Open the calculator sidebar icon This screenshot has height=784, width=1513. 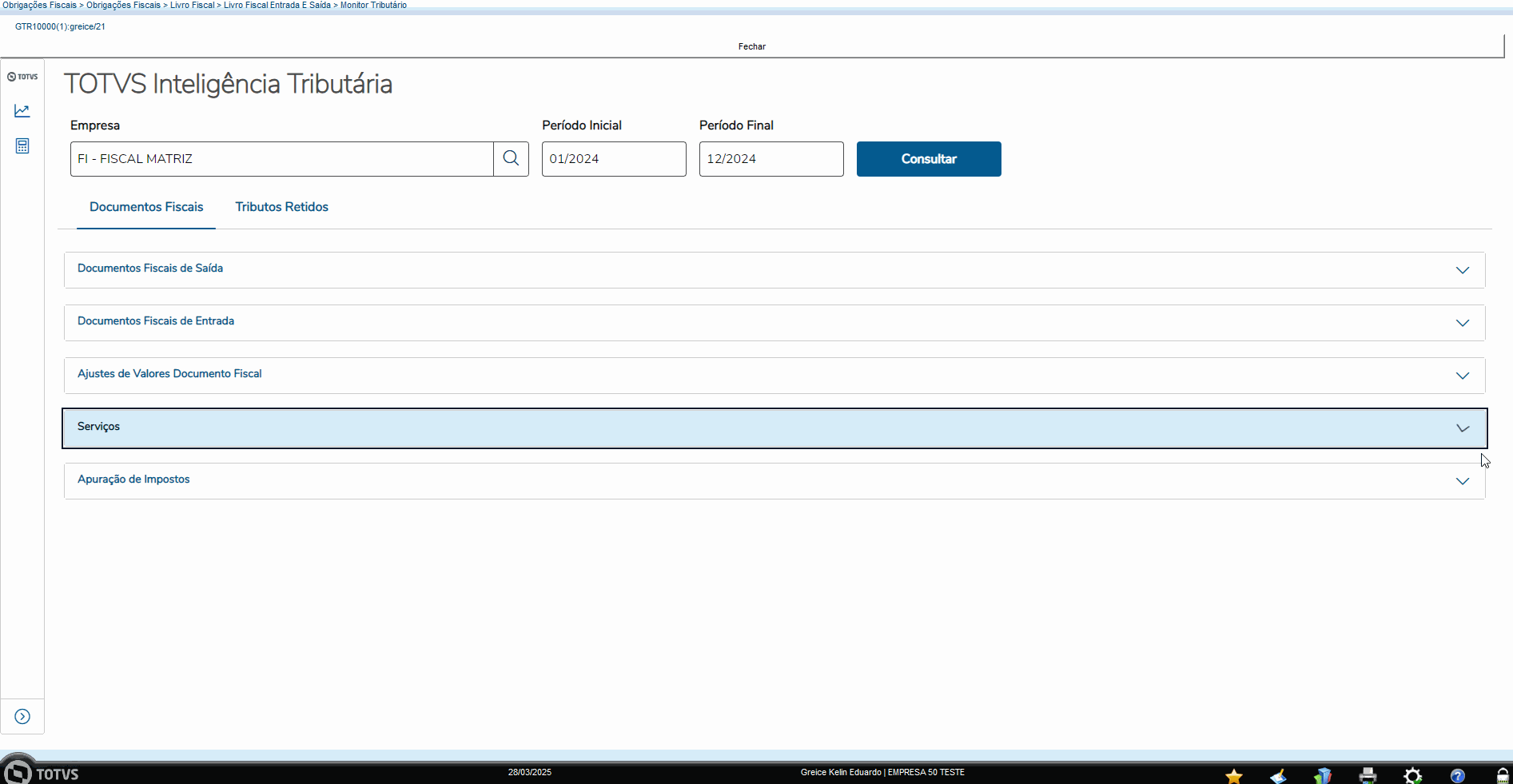[x=22, y=145]
